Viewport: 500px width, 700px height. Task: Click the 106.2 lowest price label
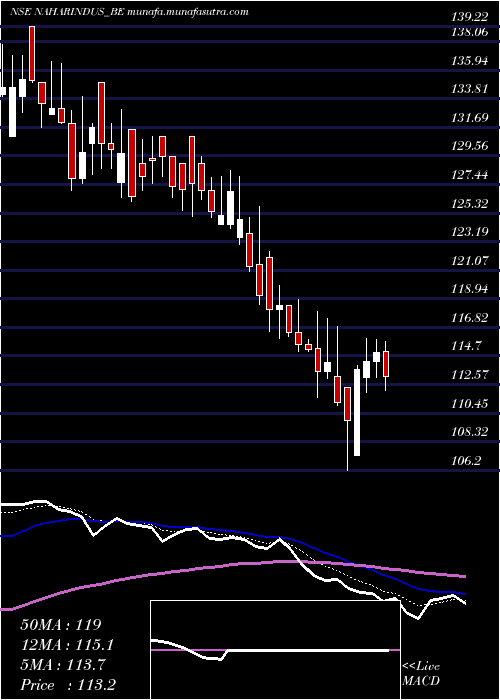click(464, 461)
